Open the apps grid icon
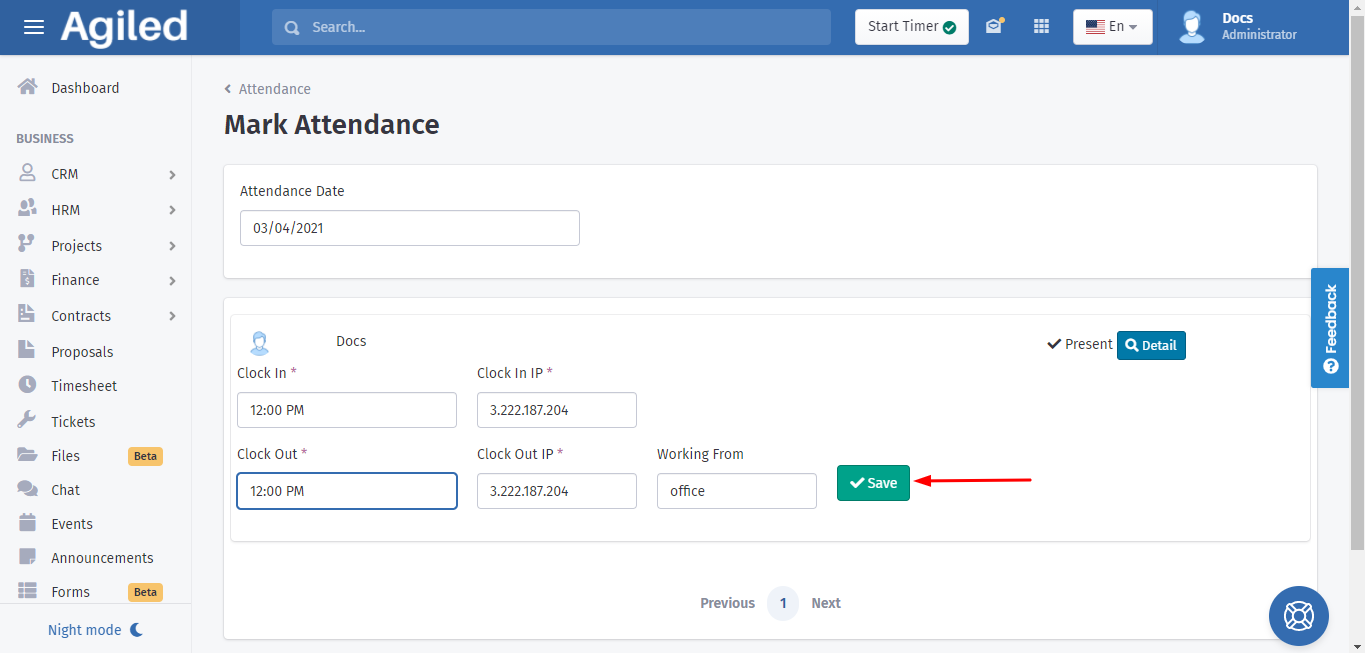1365x653 pixels. (1041, 27)
